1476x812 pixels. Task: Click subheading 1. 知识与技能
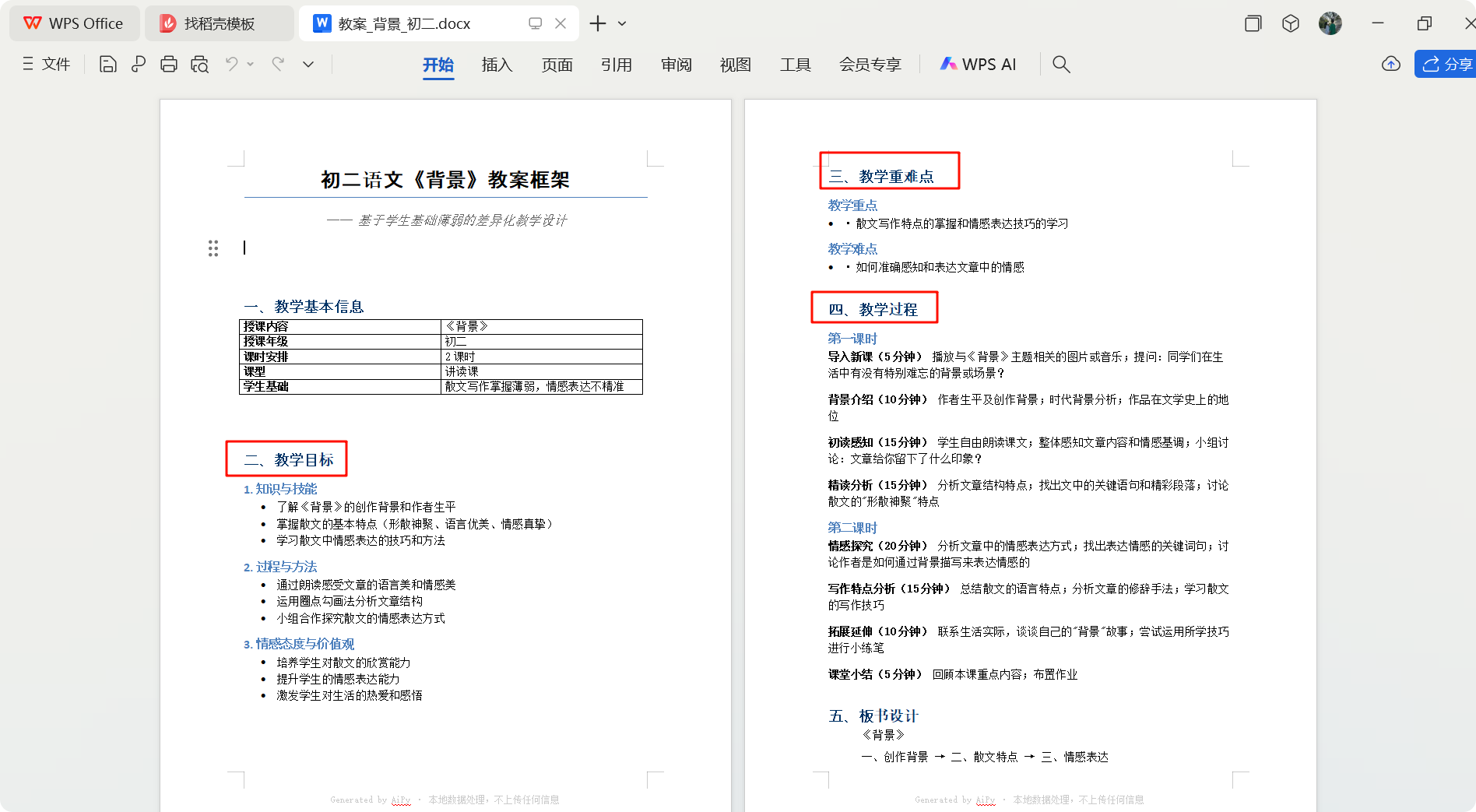point(280,489)
